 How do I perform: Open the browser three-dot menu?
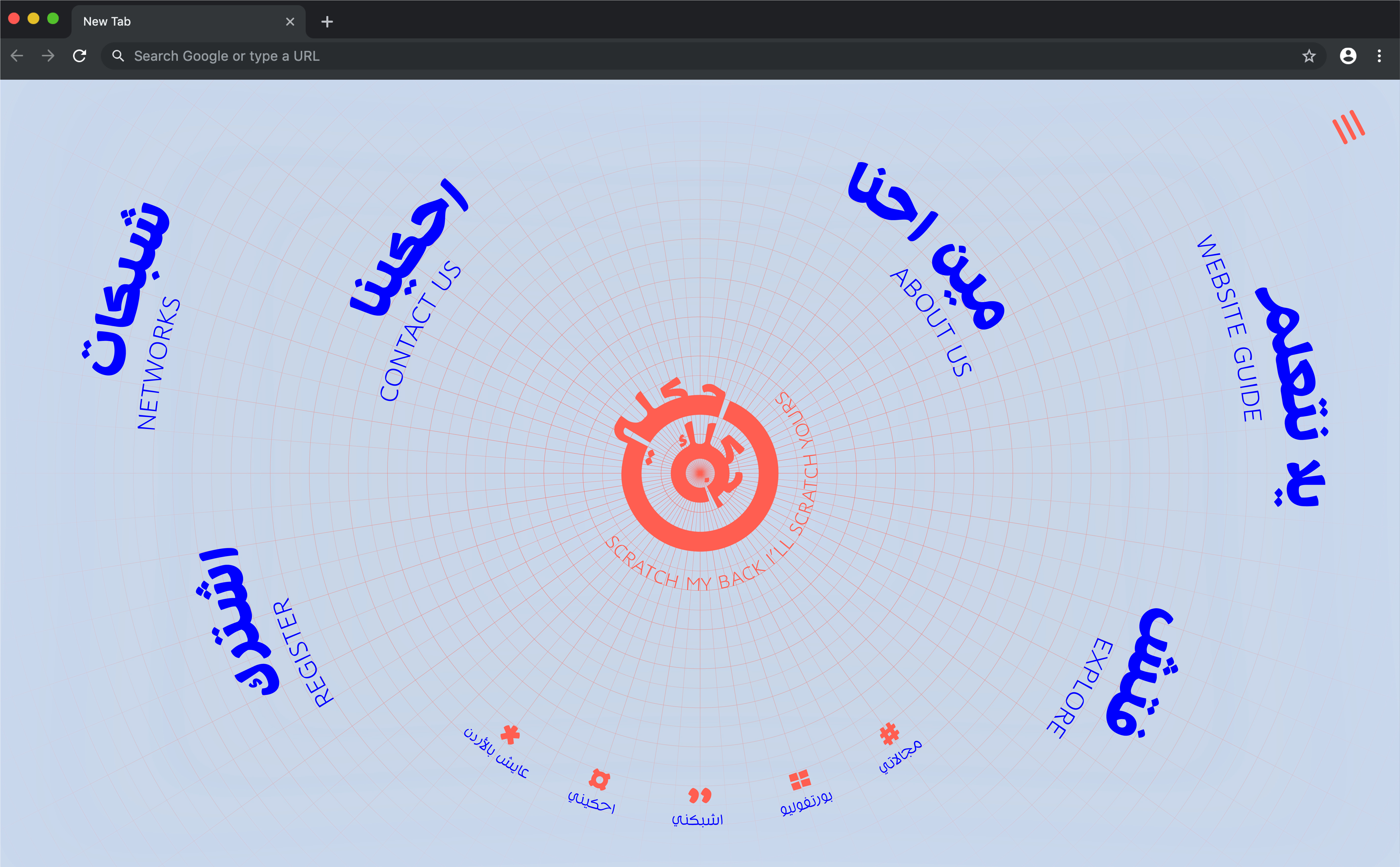click(x=1379, y=56)
